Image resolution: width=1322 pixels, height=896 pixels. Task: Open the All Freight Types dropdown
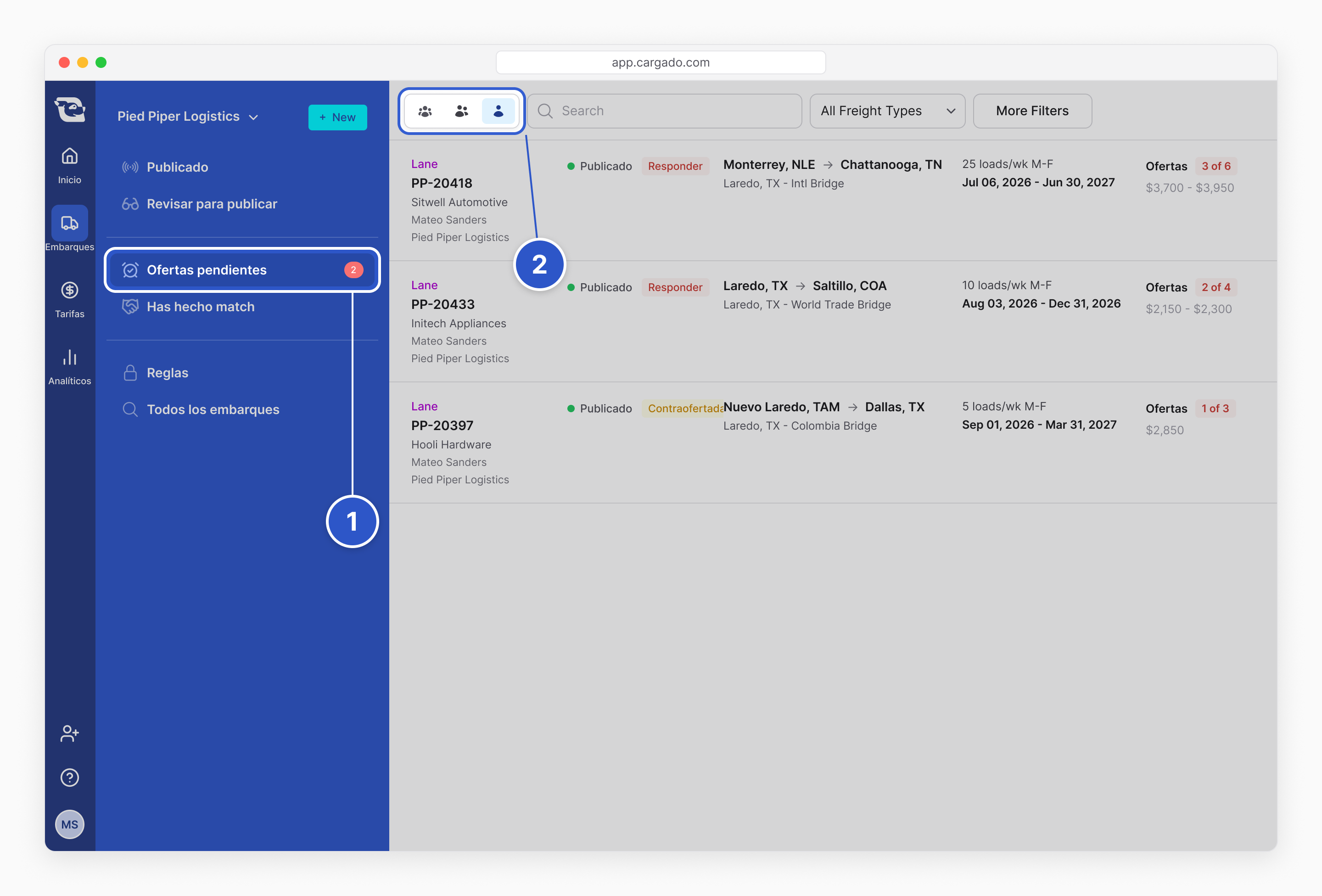(887, 111)
